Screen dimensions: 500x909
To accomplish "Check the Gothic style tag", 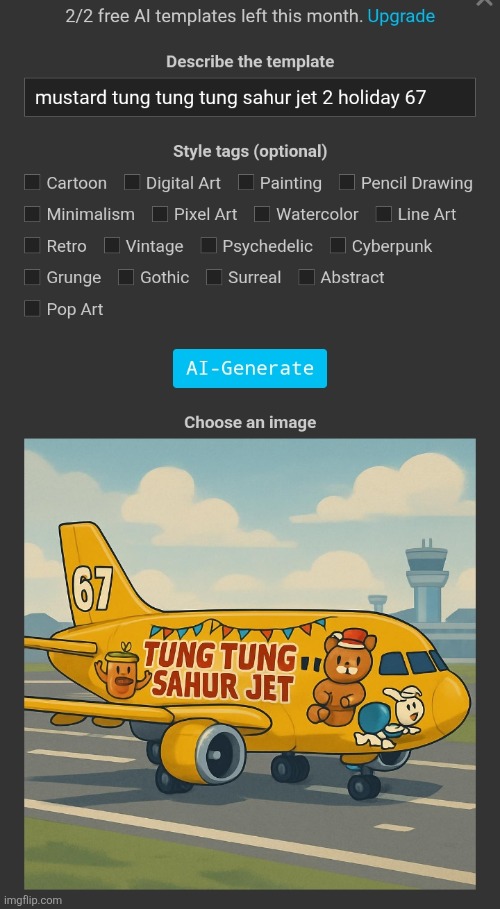I will (x=125, y=277).
